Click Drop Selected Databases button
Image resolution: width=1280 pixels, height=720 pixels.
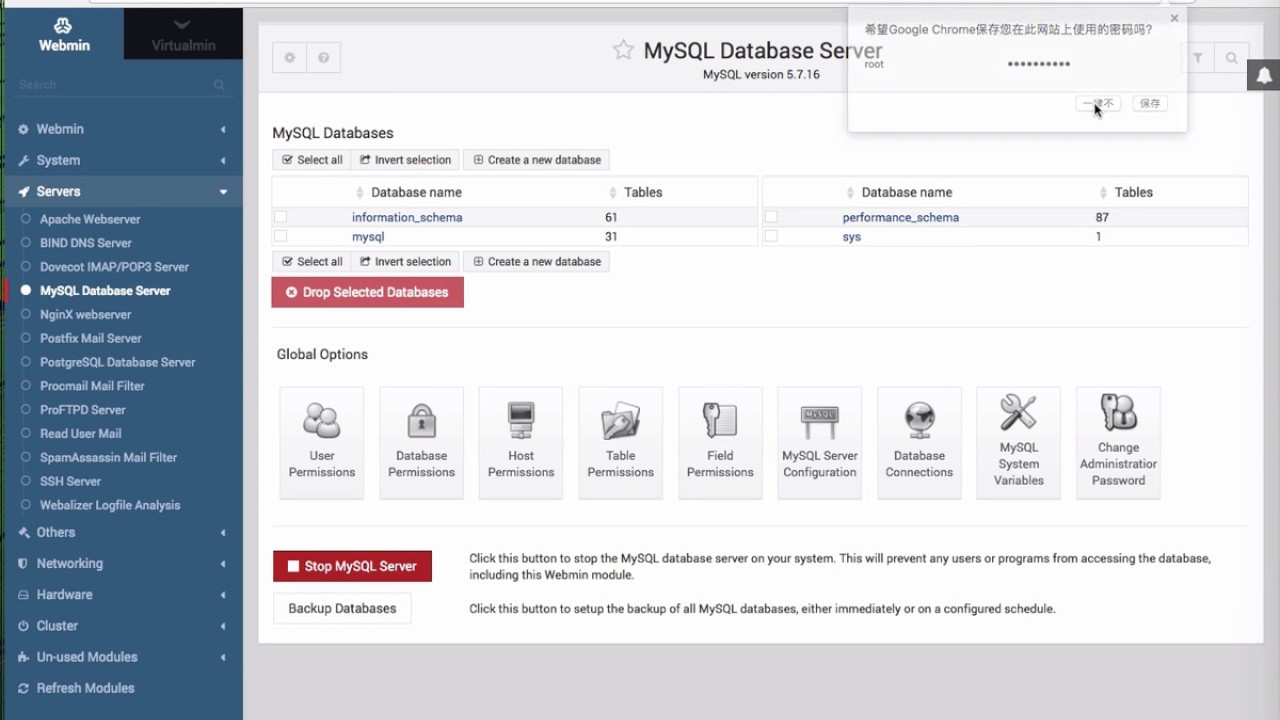pos(367,292)
